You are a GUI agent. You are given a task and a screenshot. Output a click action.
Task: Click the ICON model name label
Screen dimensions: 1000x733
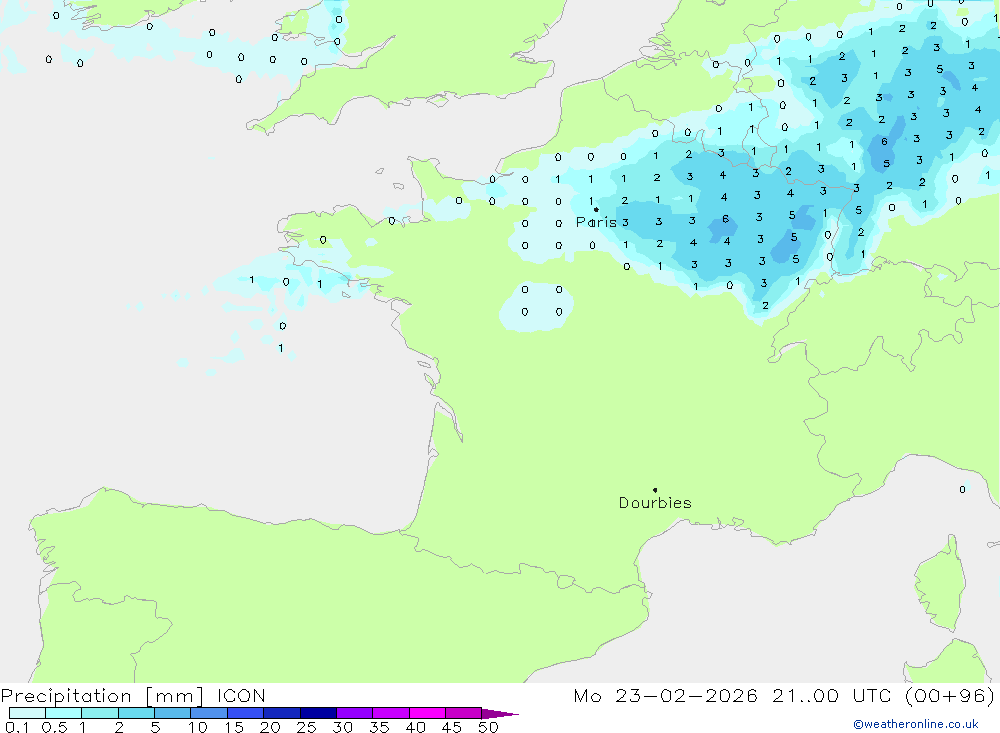point(241,696)
